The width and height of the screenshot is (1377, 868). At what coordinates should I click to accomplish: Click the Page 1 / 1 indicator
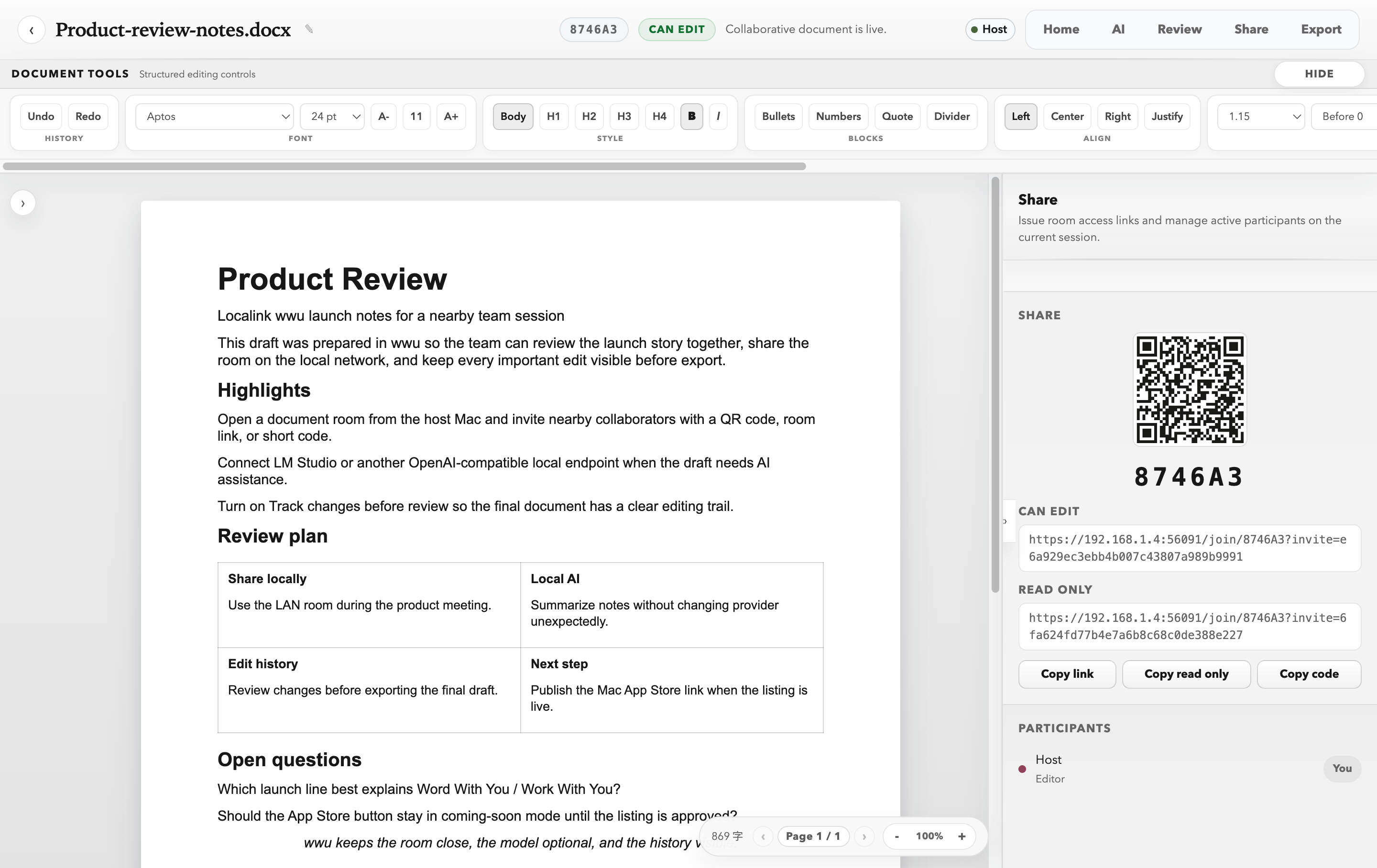coord(813,836)
